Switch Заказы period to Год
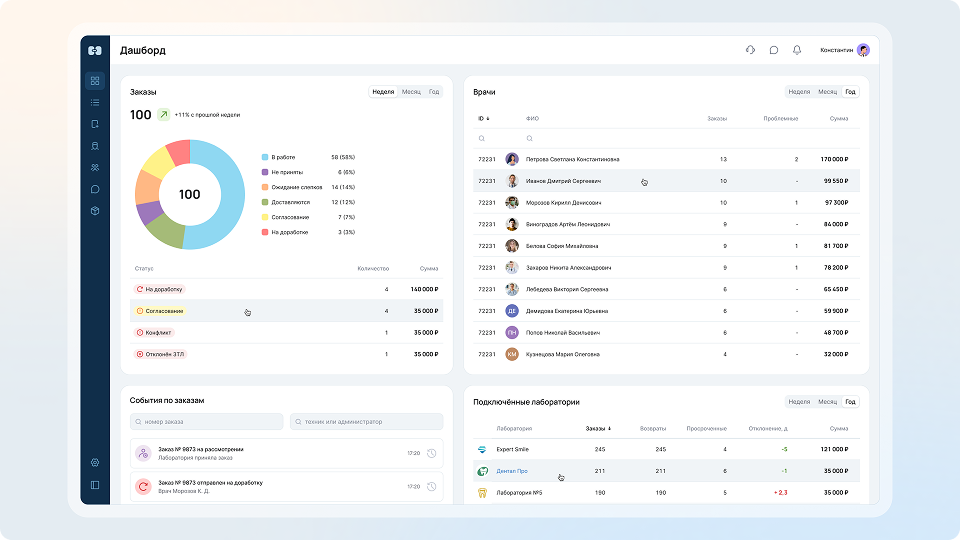 pos(433,92)
